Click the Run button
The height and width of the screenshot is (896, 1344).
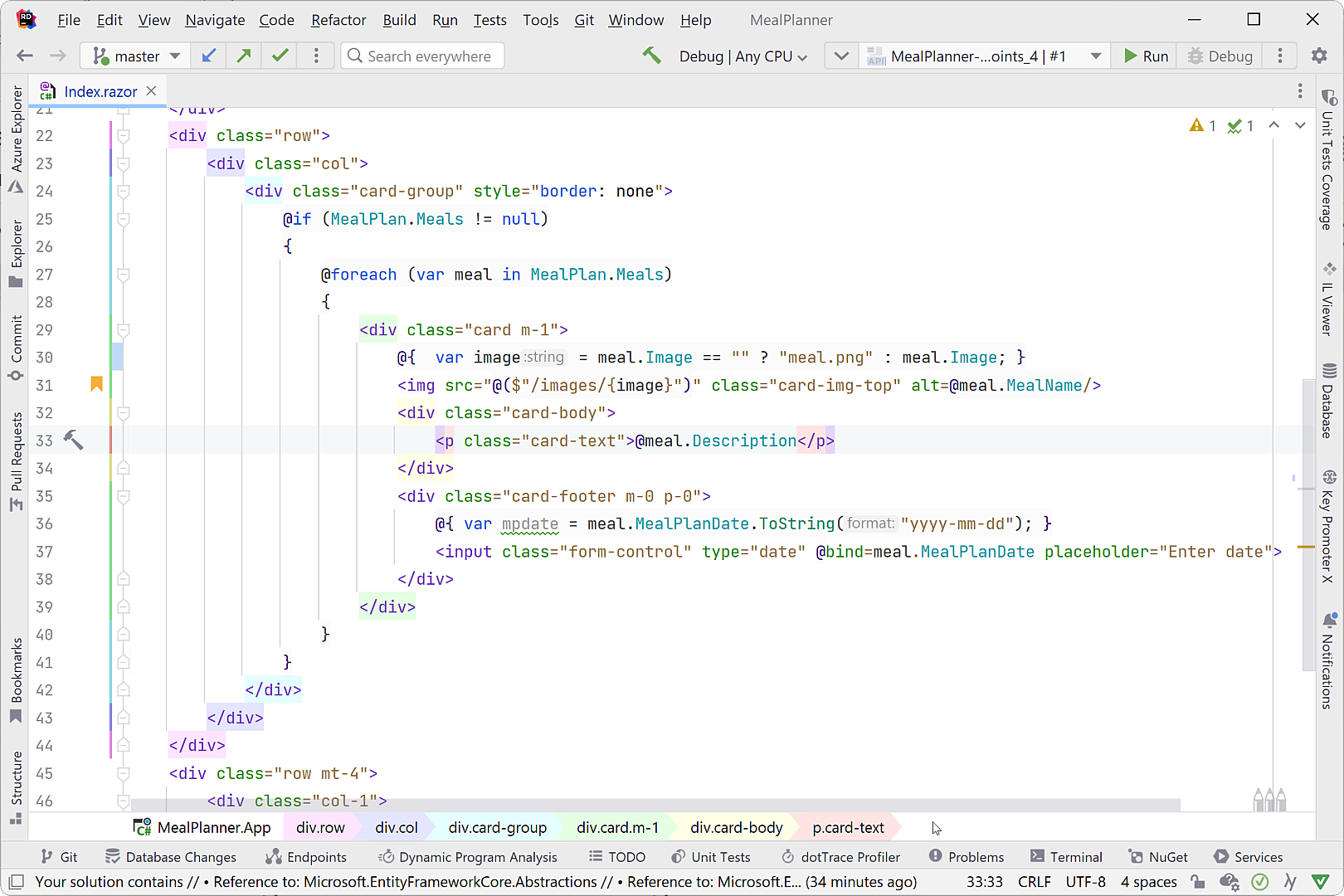(x=1146, y=56)
